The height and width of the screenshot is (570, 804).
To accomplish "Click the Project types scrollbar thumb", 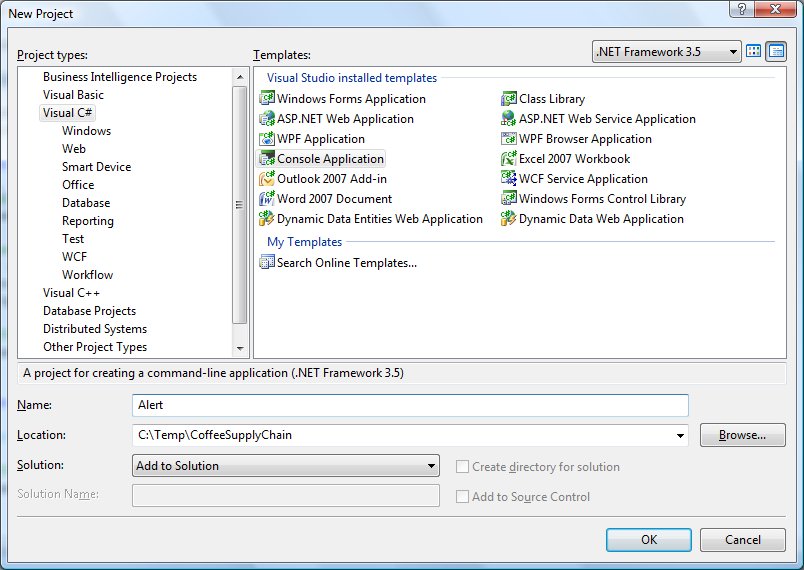I will (239, 205).
